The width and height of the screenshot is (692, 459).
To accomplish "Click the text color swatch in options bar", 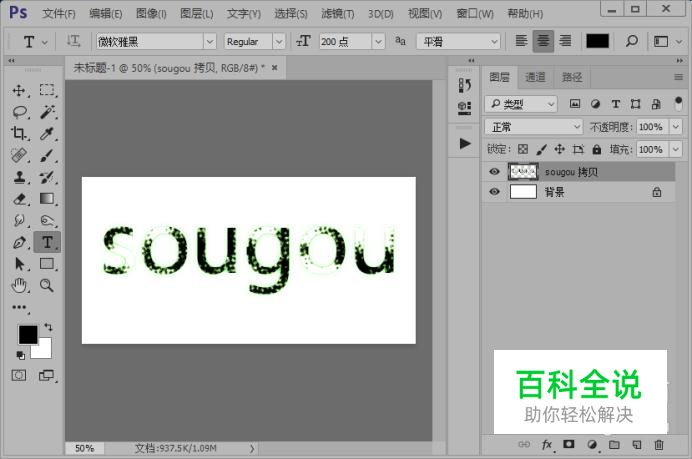I will tap(597, 41).
